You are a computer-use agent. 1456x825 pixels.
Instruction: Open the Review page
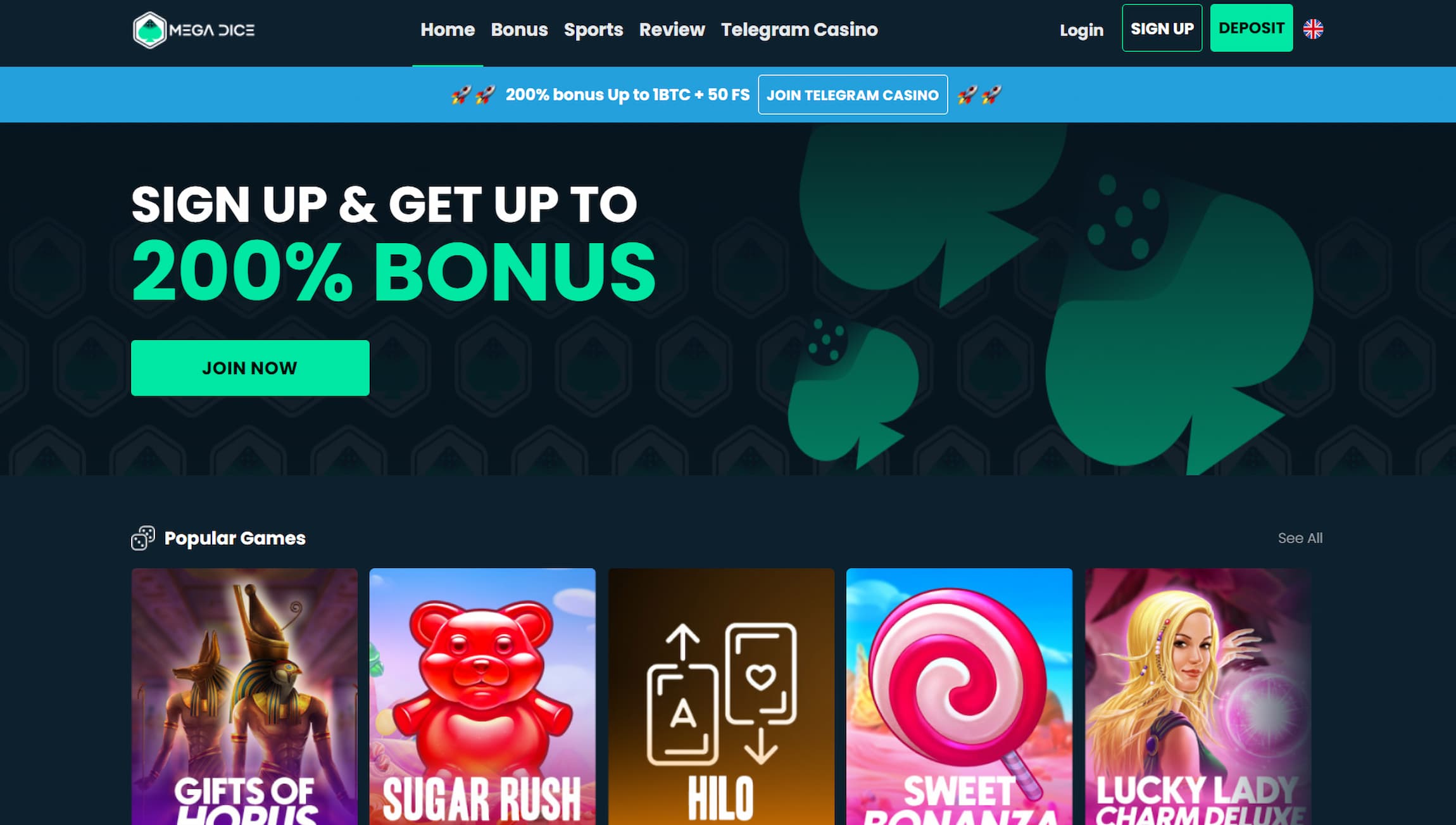coord(672,30)
